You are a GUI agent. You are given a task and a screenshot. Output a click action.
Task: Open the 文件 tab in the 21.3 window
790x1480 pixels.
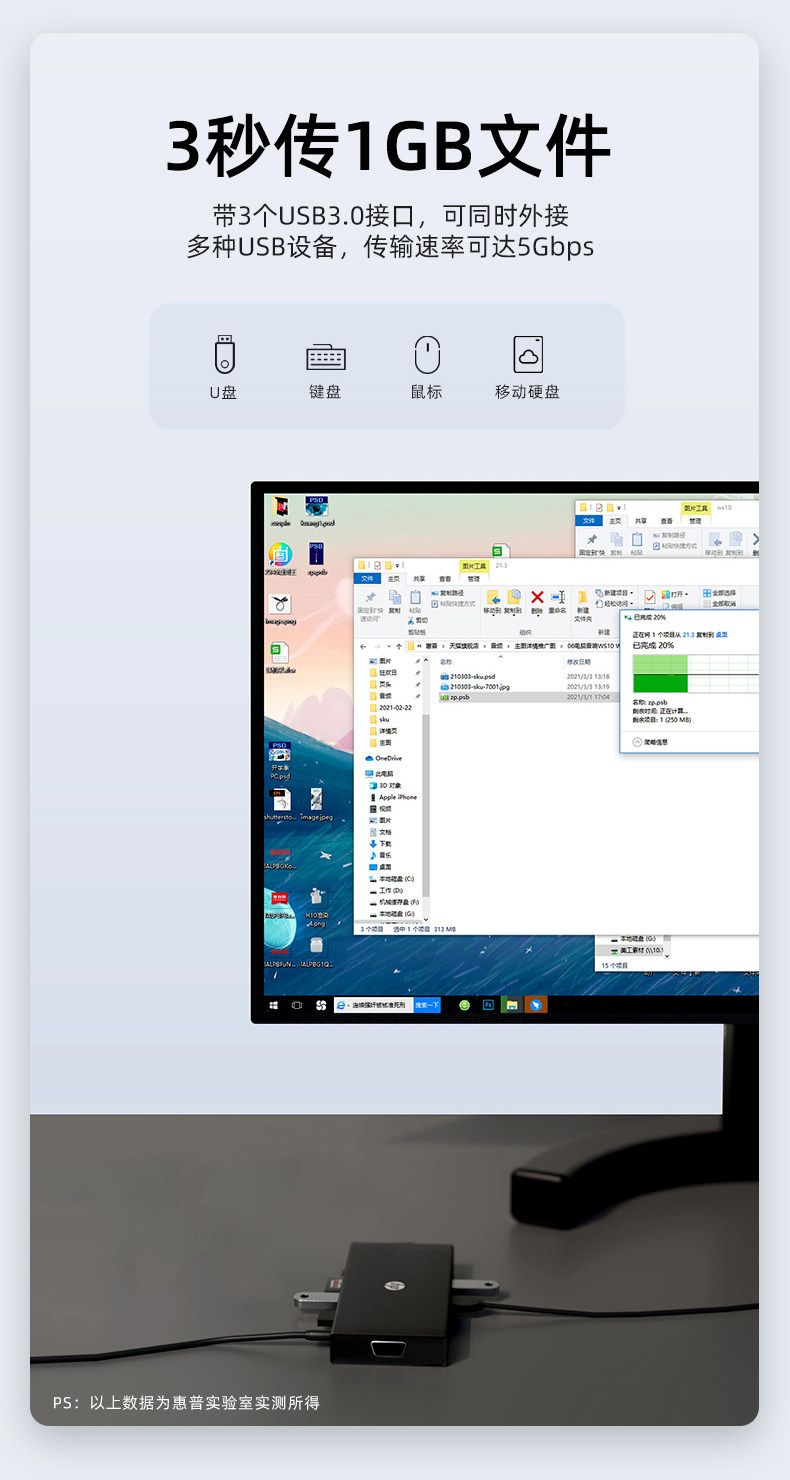coord(367,579)
